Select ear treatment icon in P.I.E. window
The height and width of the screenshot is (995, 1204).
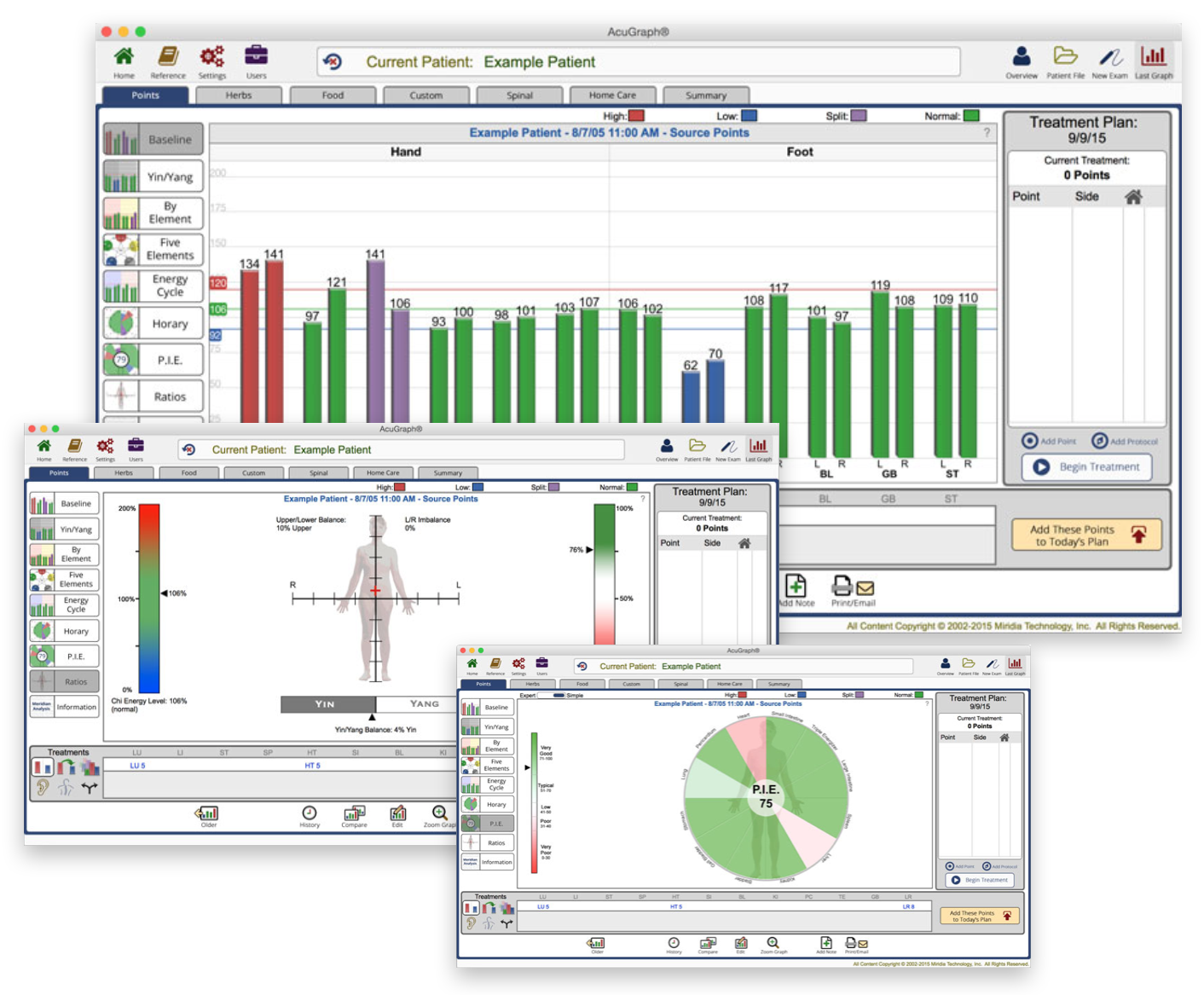pyautogui.click(x=471, y=923)
